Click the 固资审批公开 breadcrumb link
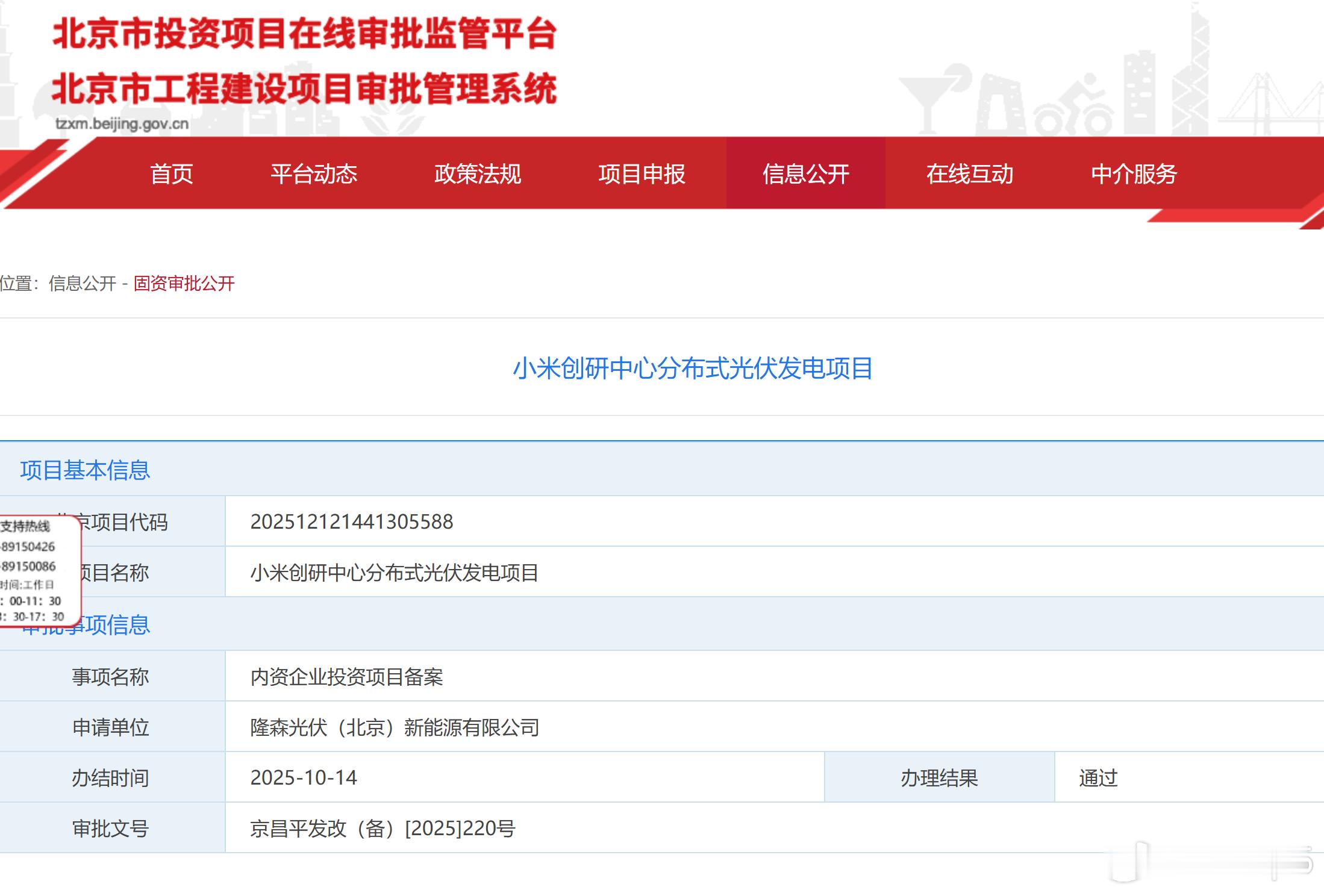1324x896 pixels. click(184, 284)
